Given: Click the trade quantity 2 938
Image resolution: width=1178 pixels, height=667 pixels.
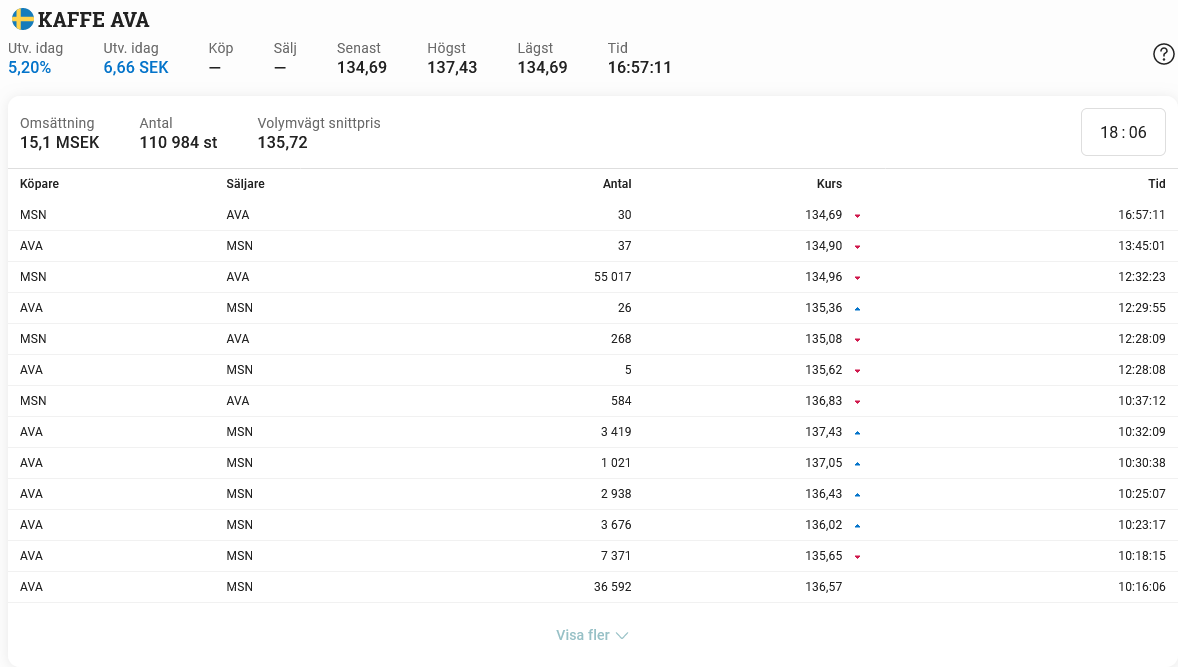Looking at the screenshot, I should (x=616, y=493).
